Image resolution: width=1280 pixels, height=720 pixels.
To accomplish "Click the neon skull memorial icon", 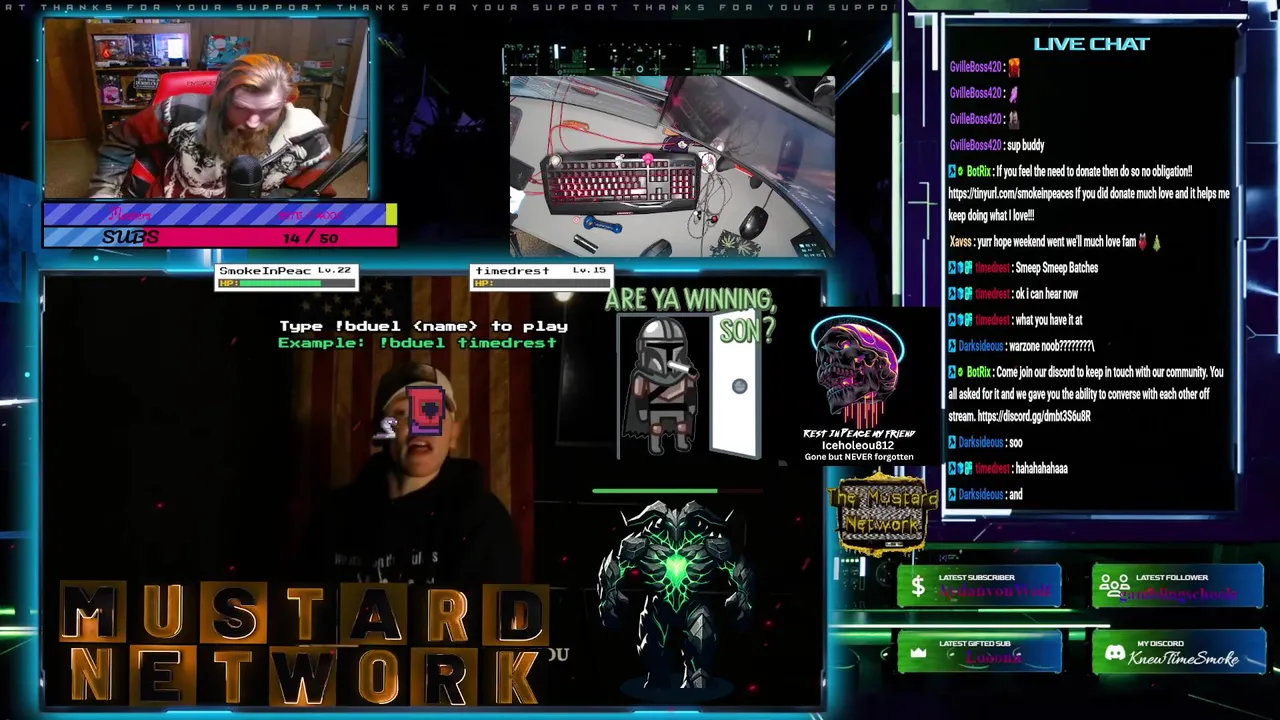I will click(857, 372).
